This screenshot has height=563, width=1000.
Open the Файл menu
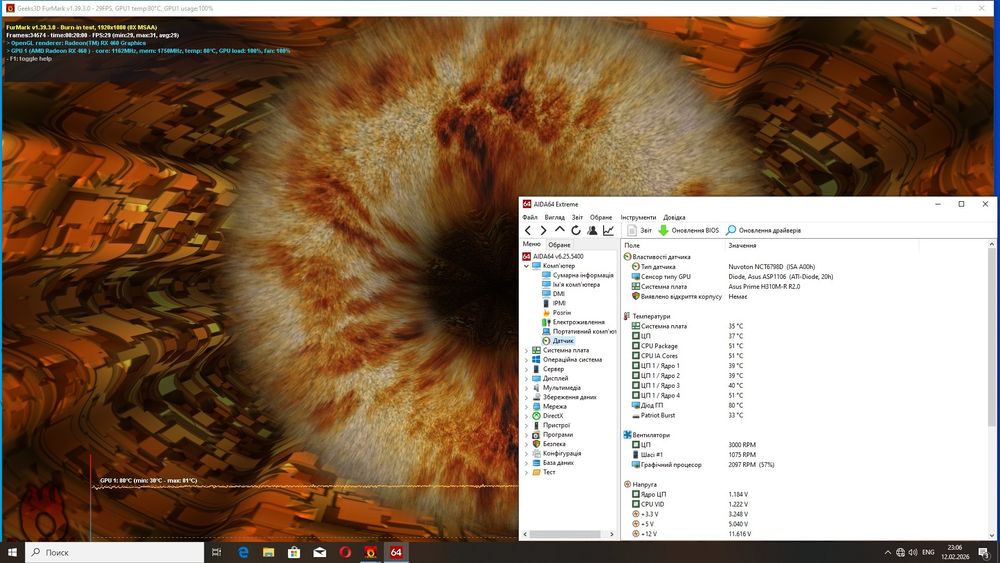coord(529,217)
